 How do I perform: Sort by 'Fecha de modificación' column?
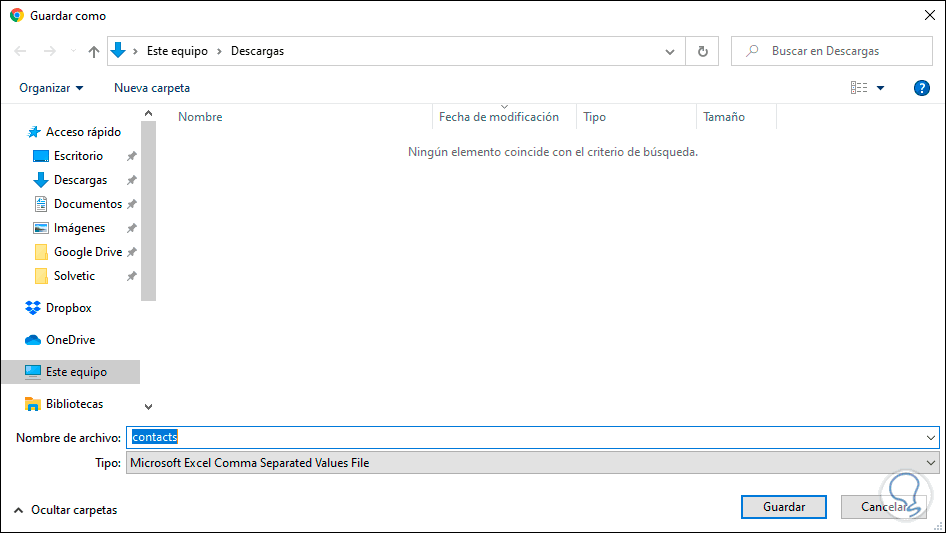[x=499, y=117]
